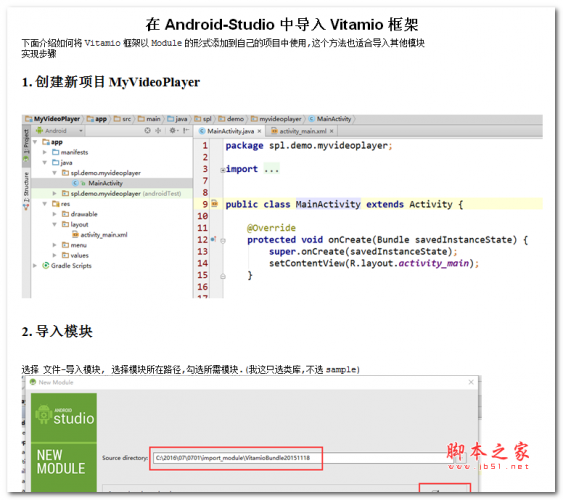Click the collapse-all icon in Project toolbar
This screenshot has height=500, width=563.
[x=158, y=131]
